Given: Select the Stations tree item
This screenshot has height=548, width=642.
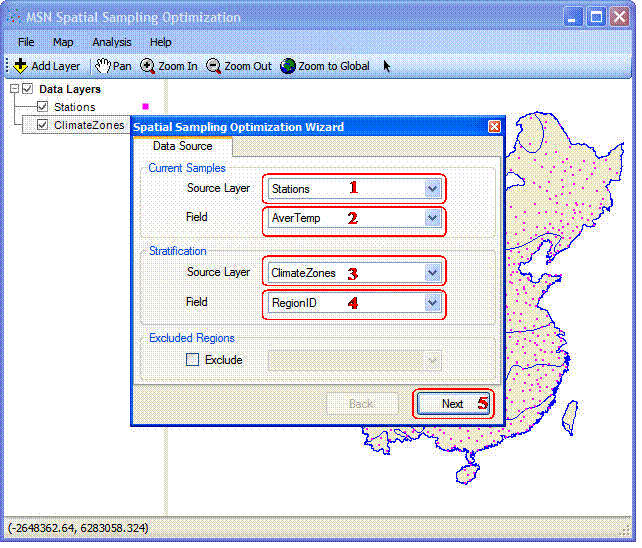Looking at the screenshot, I should coord(75,107).
